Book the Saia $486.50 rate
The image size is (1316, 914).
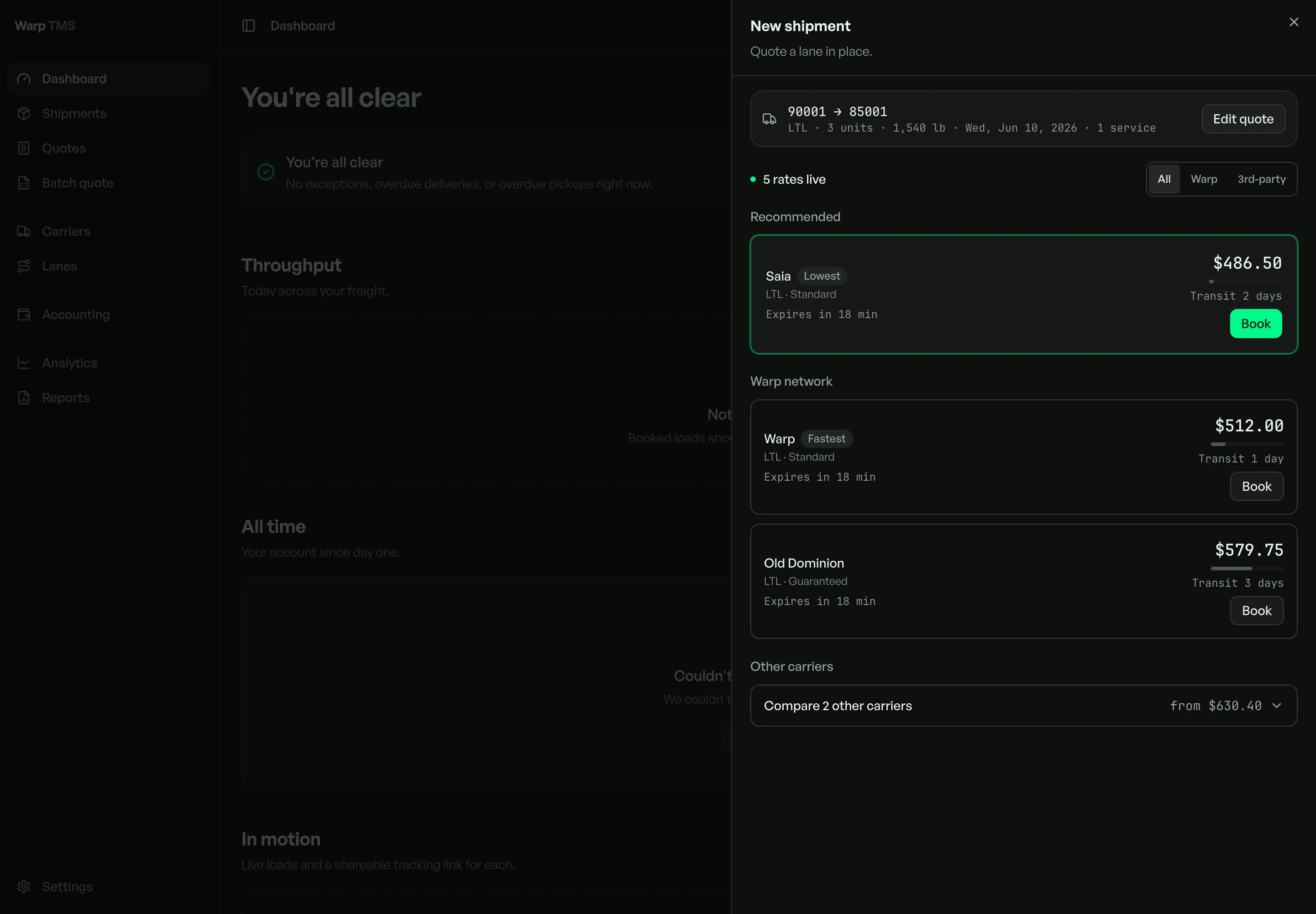(1256, 324)
